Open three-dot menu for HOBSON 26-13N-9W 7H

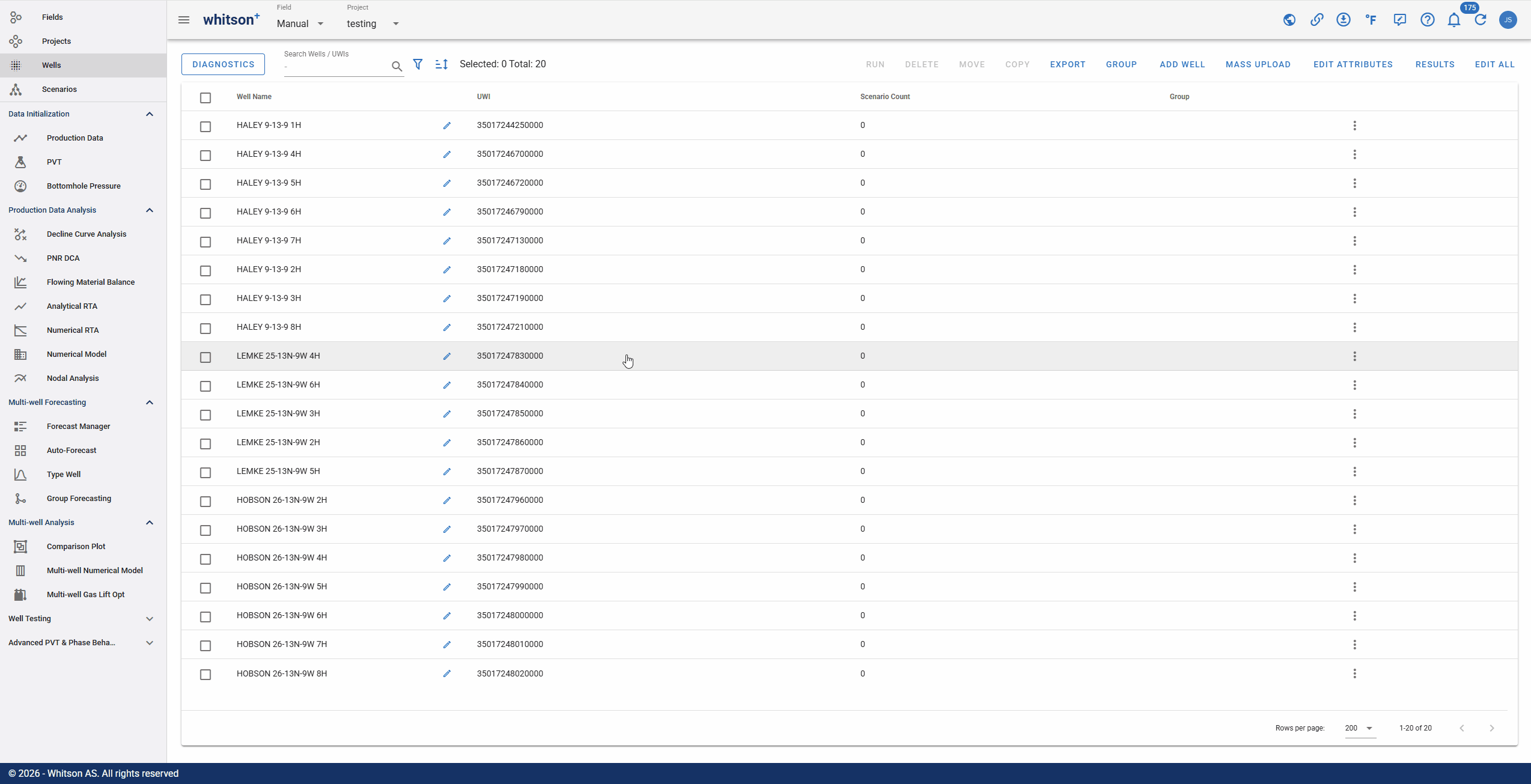[1354, 645]
